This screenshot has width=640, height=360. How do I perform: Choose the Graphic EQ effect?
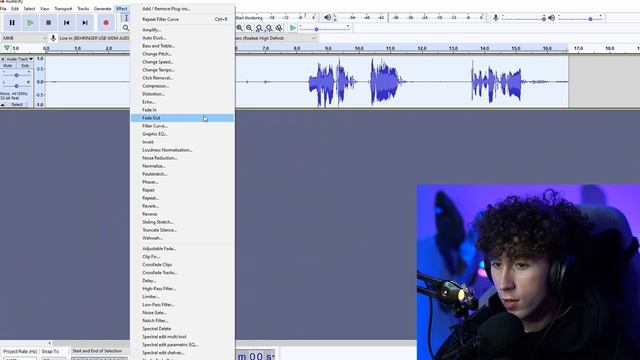pyautogui.click(x=182, y=134)
